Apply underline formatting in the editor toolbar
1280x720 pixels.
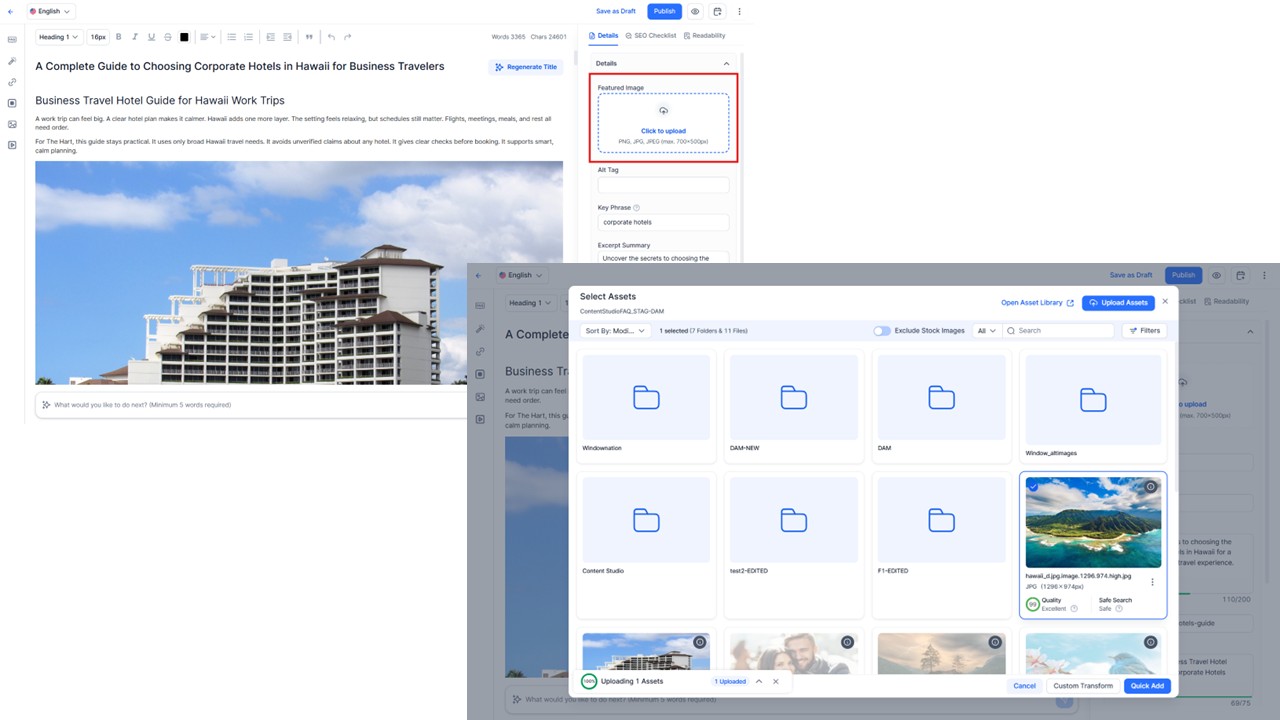point(151,37)
